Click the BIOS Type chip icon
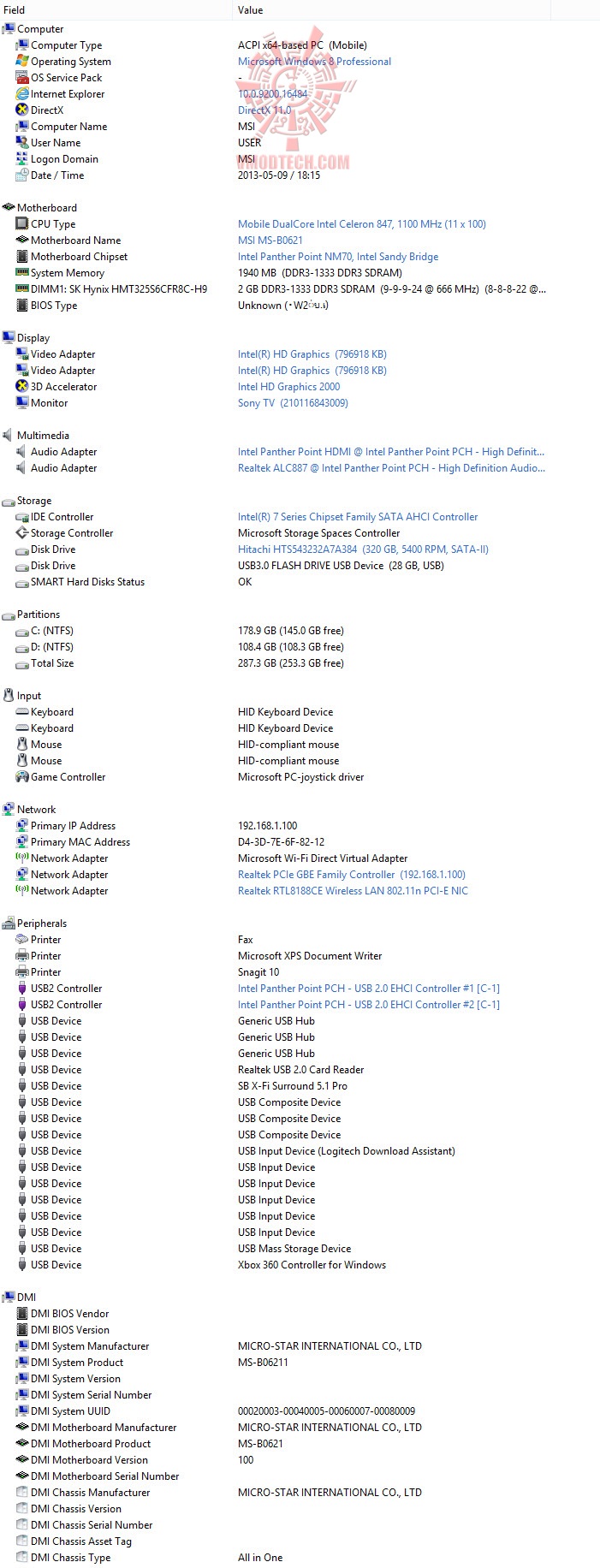600x1568 pixels. tap(22, 306)
